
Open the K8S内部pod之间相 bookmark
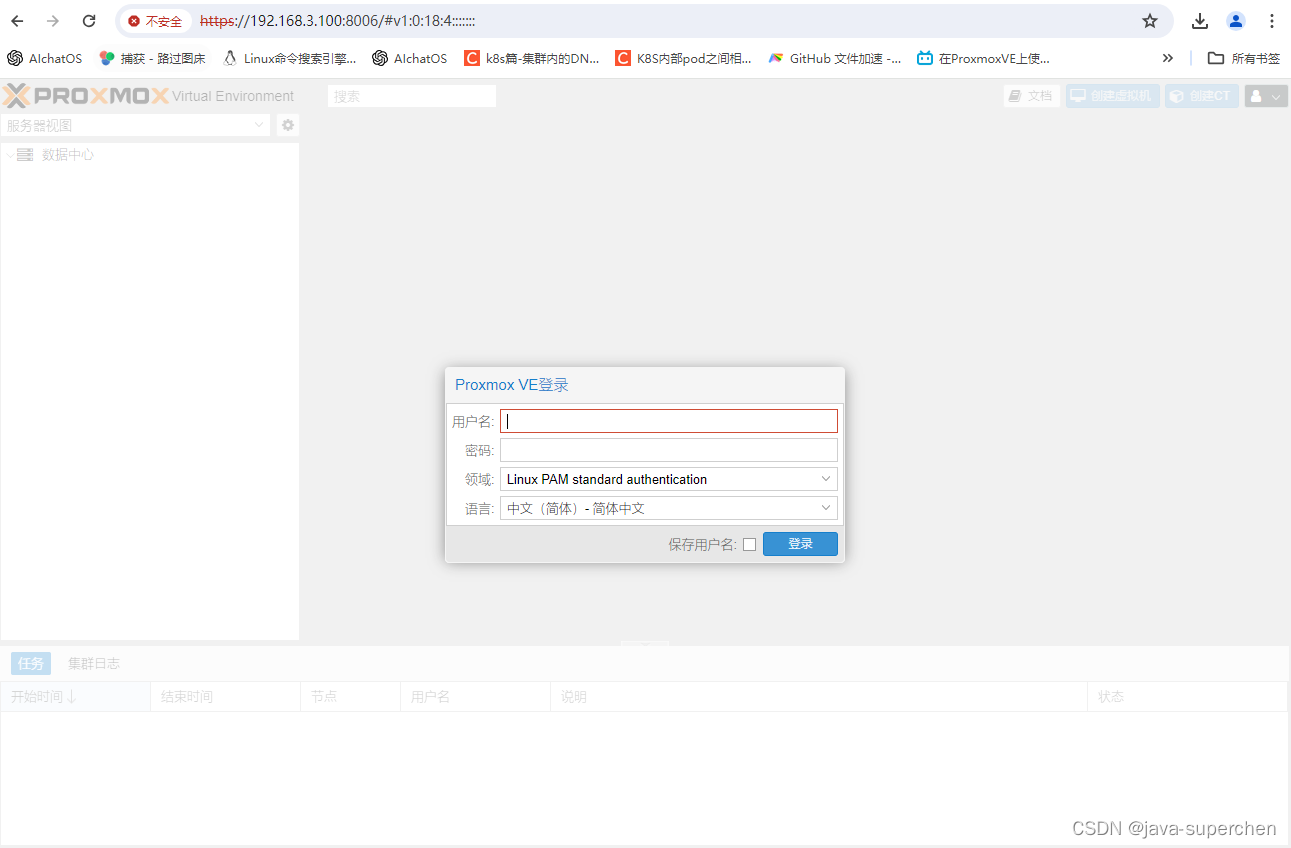[683, 58]
